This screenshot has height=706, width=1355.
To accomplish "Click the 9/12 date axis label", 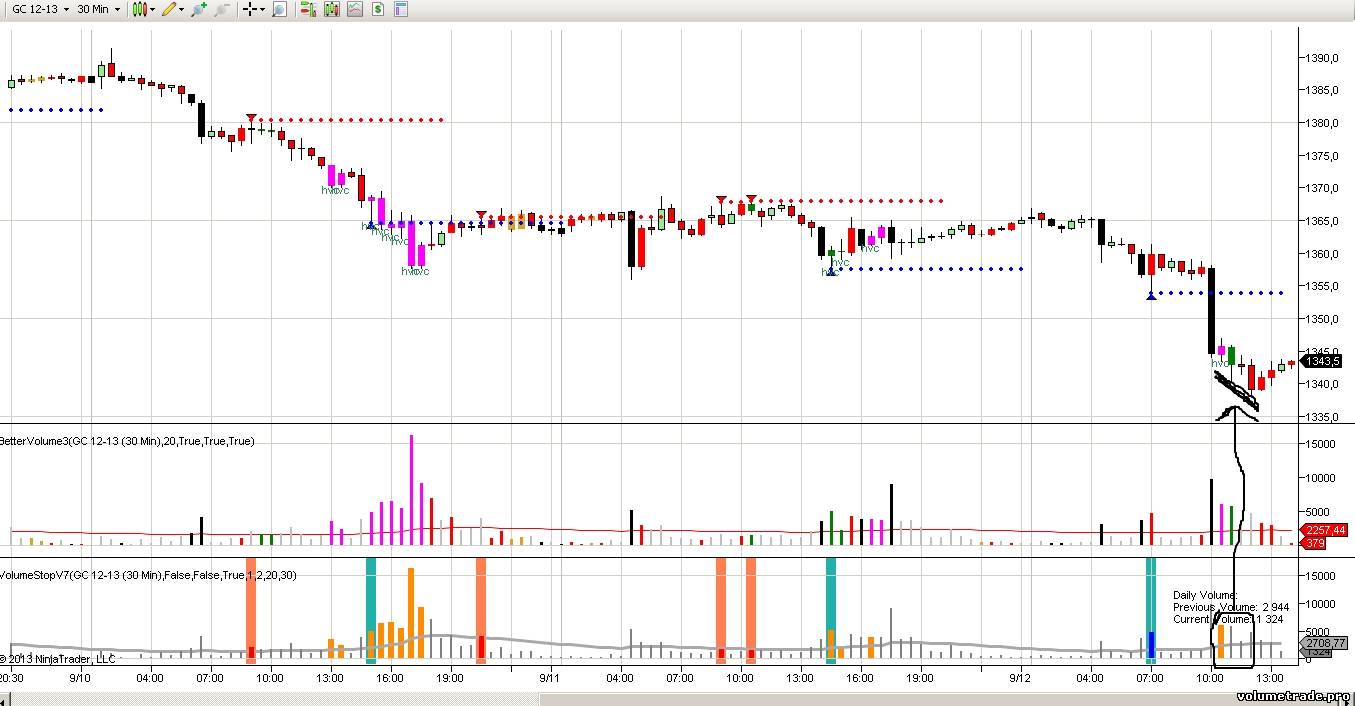I will (1020, 677).
